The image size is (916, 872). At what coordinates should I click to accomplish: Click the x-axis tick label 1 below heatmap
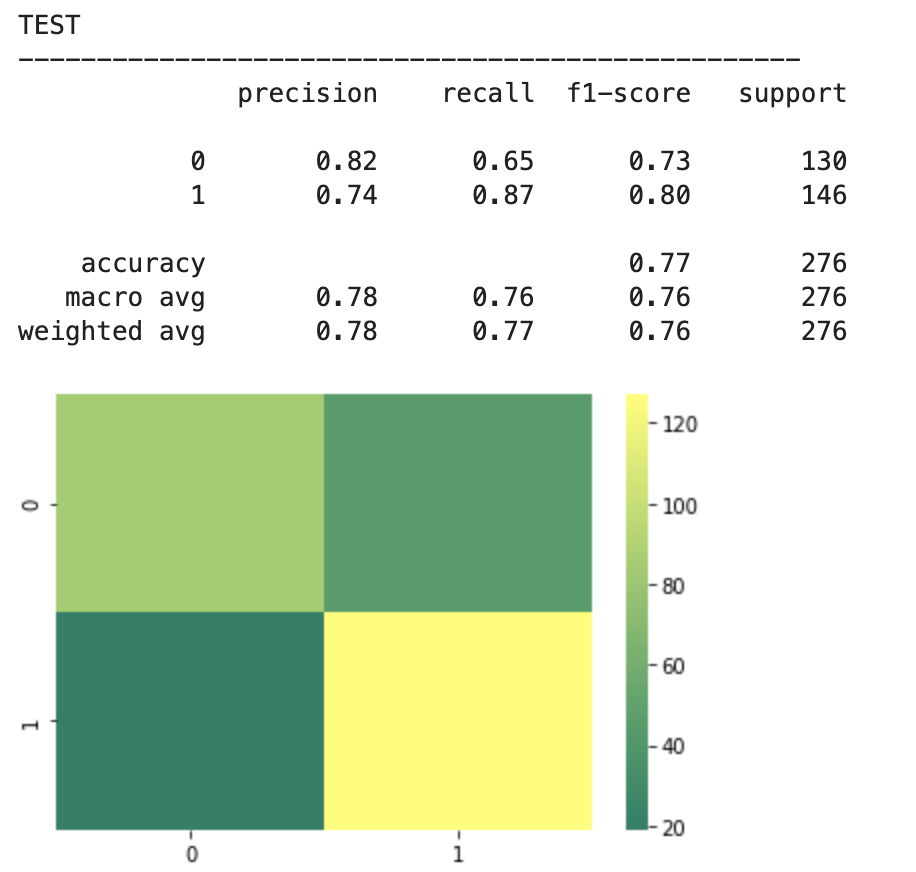(458, 855)
